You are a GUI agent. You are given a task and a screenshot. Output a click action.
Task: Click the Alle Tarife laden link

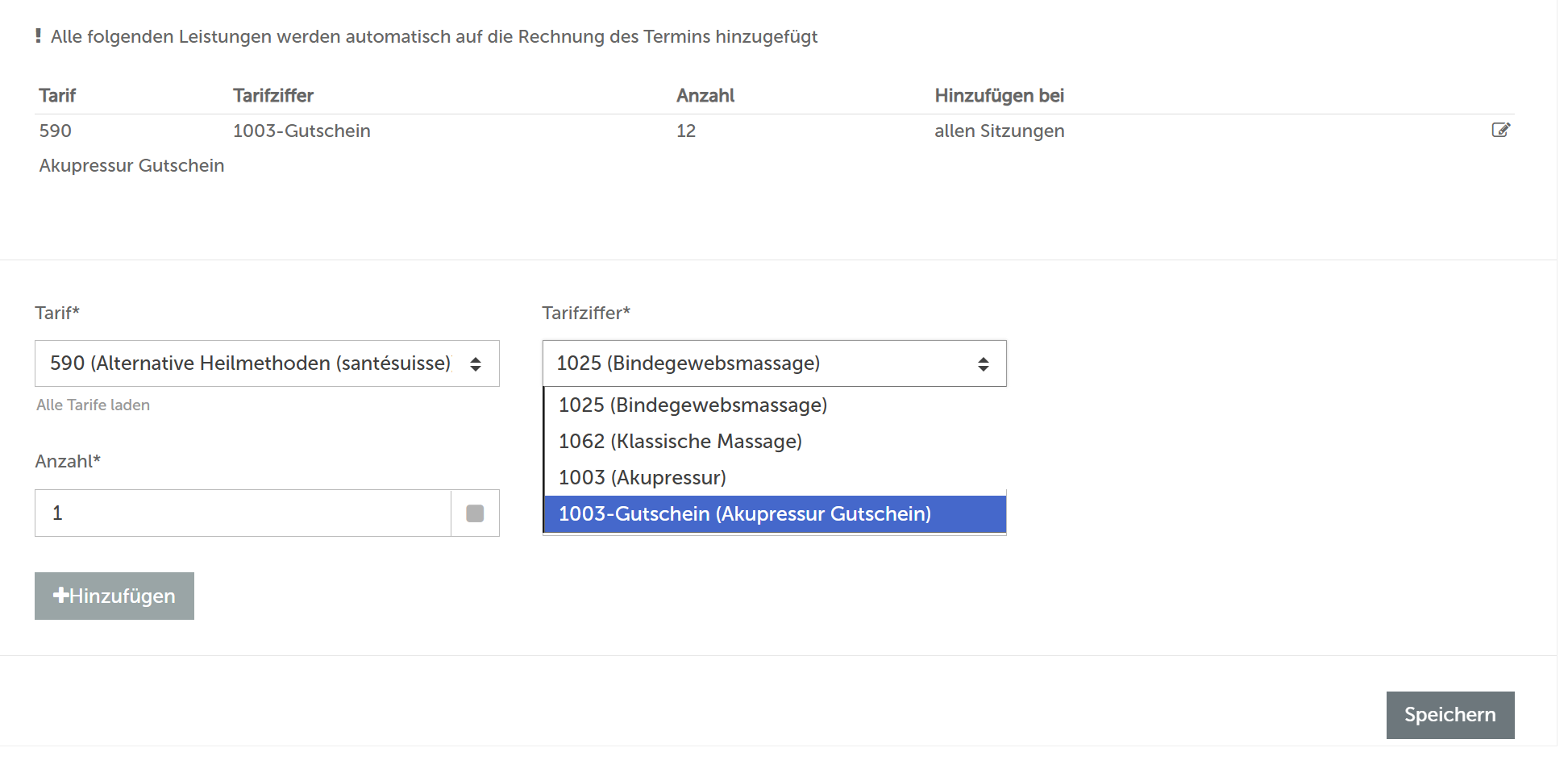click(x=93, y=405)
